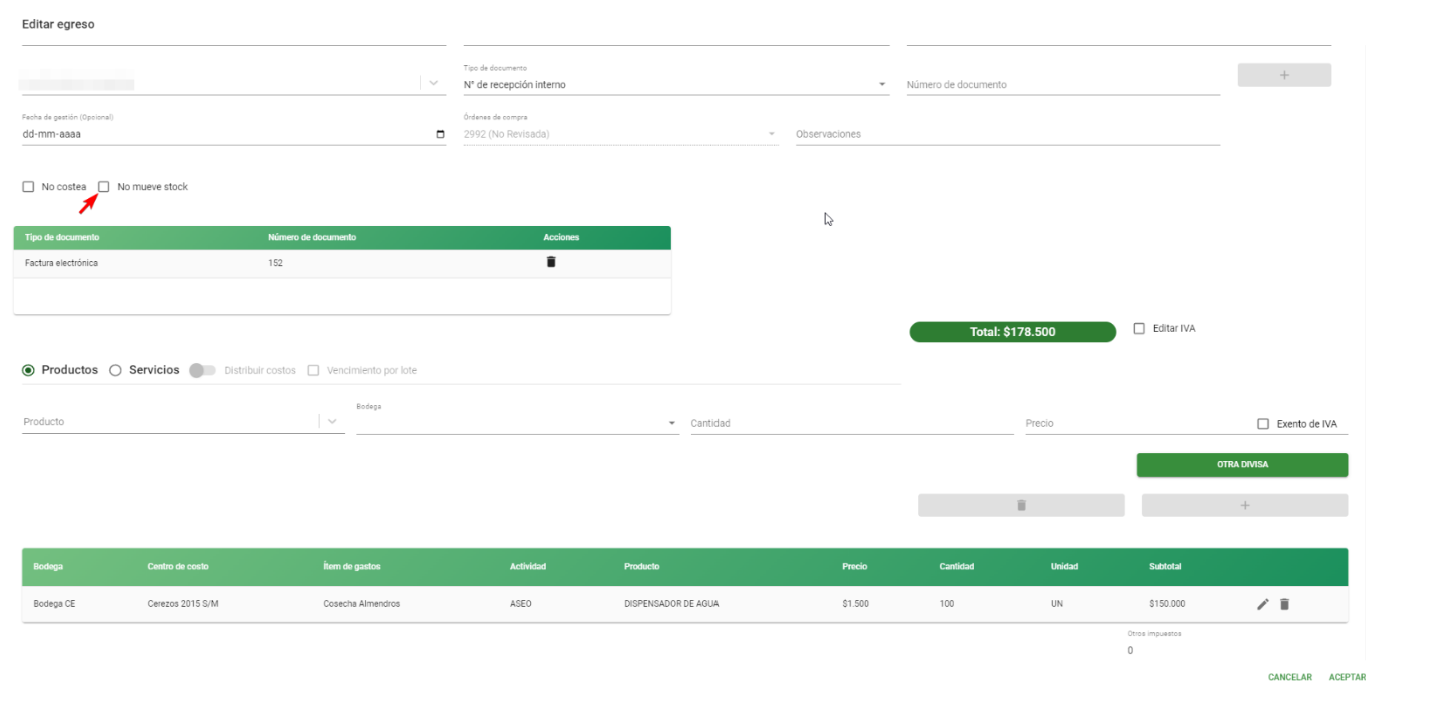
Task: Open the Bodega dropdown
Action: (x=516, y=422)
